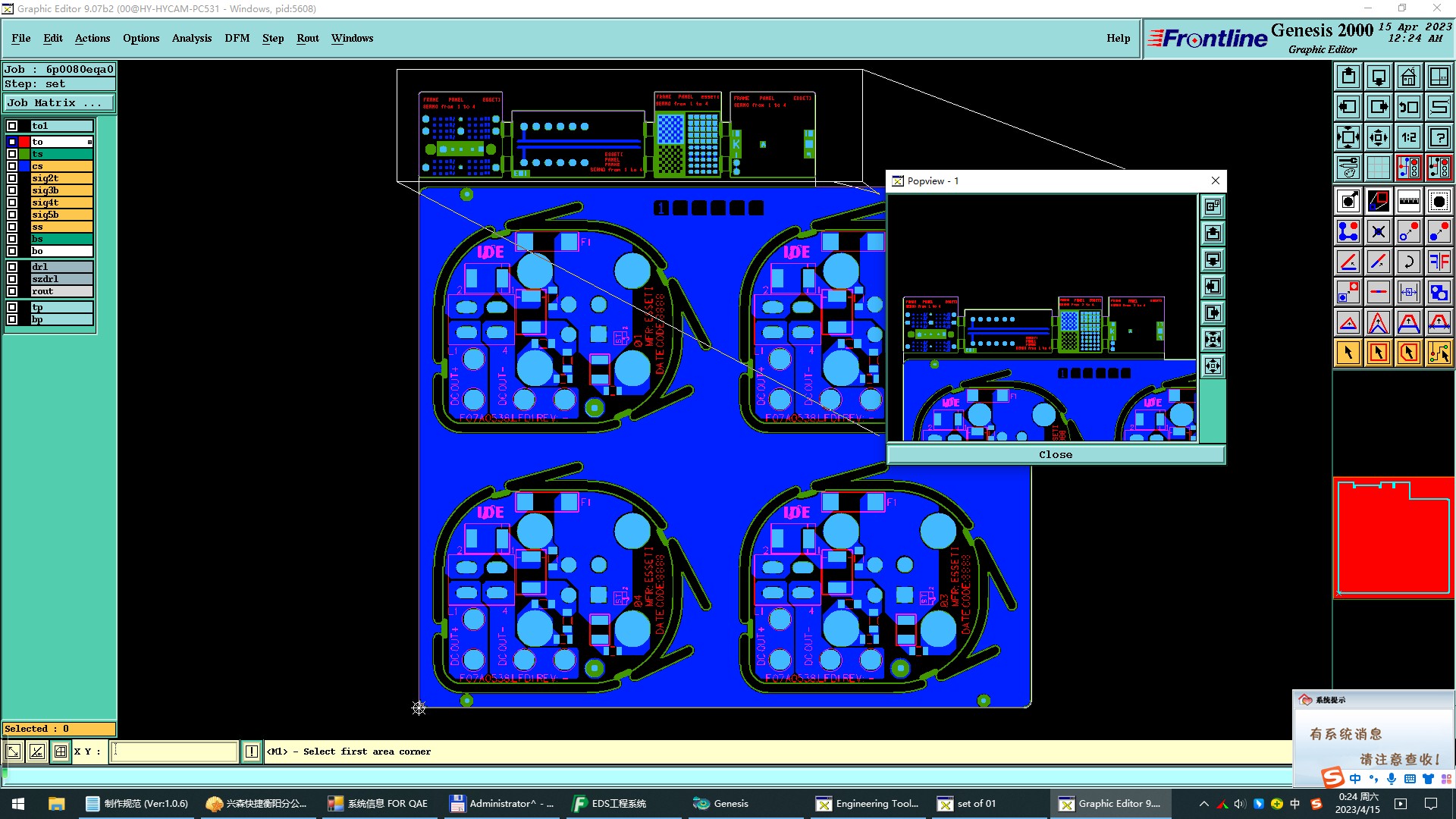Open the Actions menu
This screenshot has height=819, width=1456.
(x=92, y=38)
